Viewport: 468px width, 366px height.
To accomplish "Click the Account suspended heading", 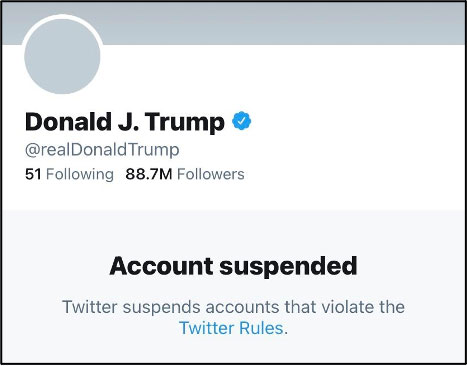I will click(233, 266).
